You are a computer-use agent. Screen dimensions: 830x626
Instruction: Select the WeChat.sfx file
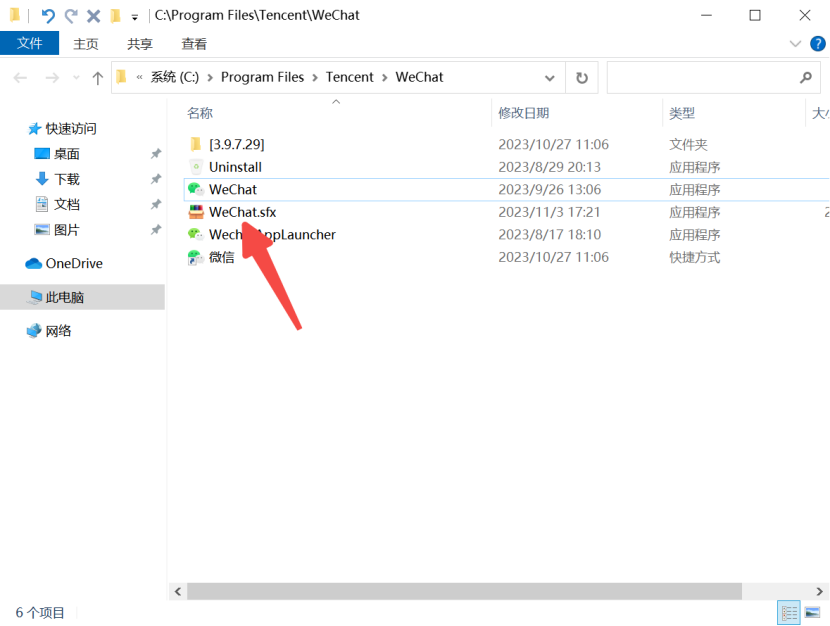pos(242,212)
